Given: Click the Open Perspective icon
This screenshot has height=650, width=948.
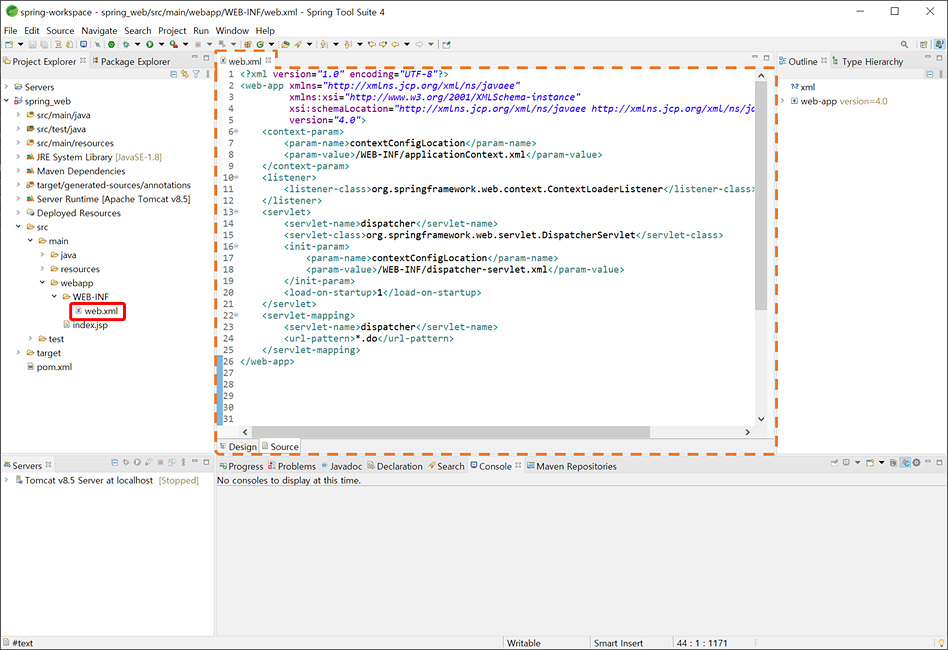Looking at the screenshot, I should point(923,44).
